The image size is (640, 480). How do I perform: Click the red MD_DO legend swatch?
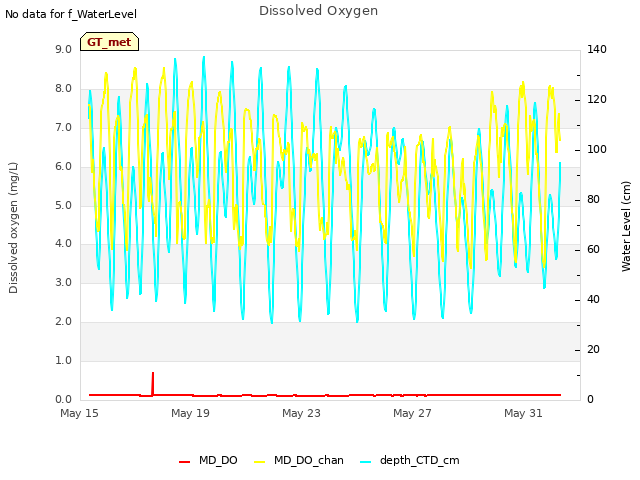(184, 462)
